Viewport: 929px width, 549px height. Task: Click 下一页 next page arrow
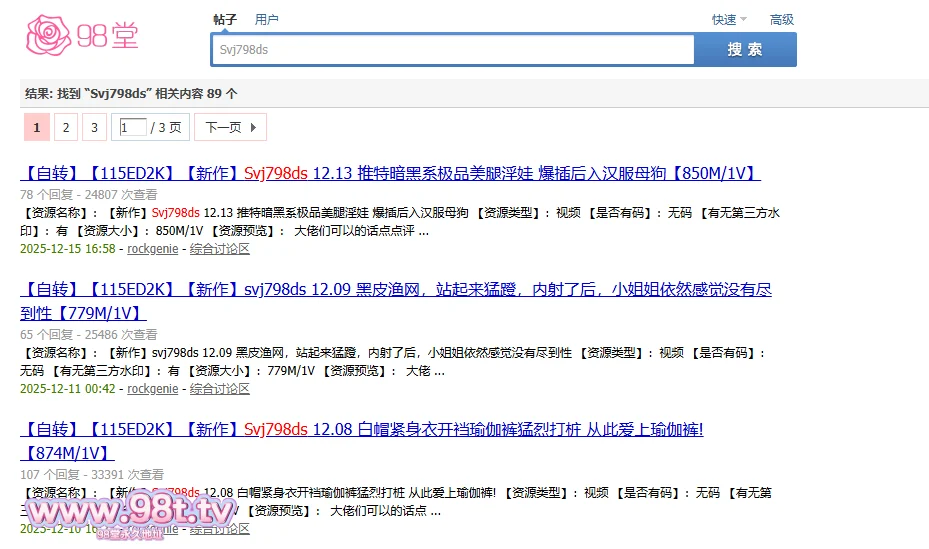pyautogui.click(x=231, y=128)
